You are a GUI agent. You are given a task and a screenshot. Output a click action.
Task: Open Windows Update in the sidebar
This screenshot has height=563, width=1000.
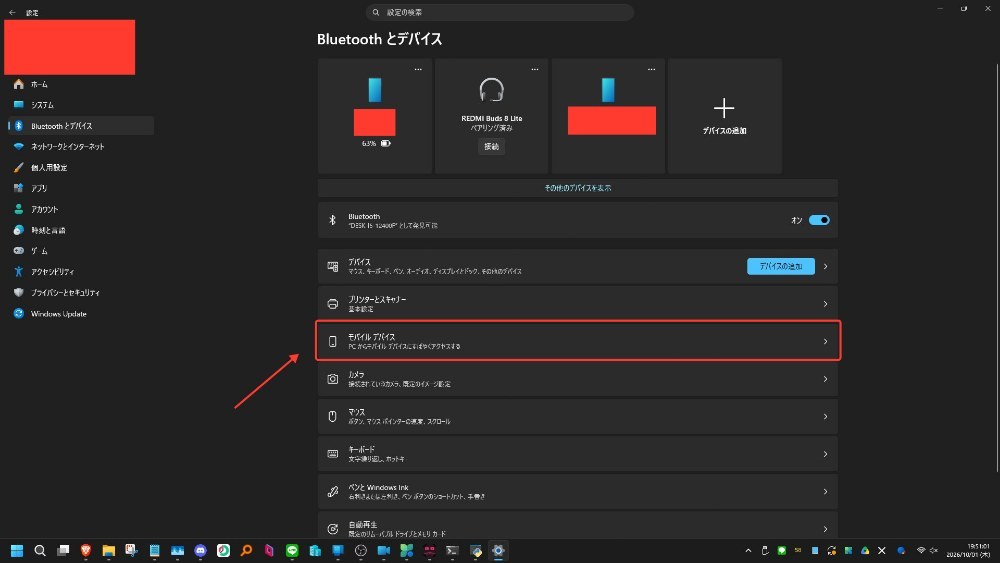pyautogui.click(x=80, y=314)
